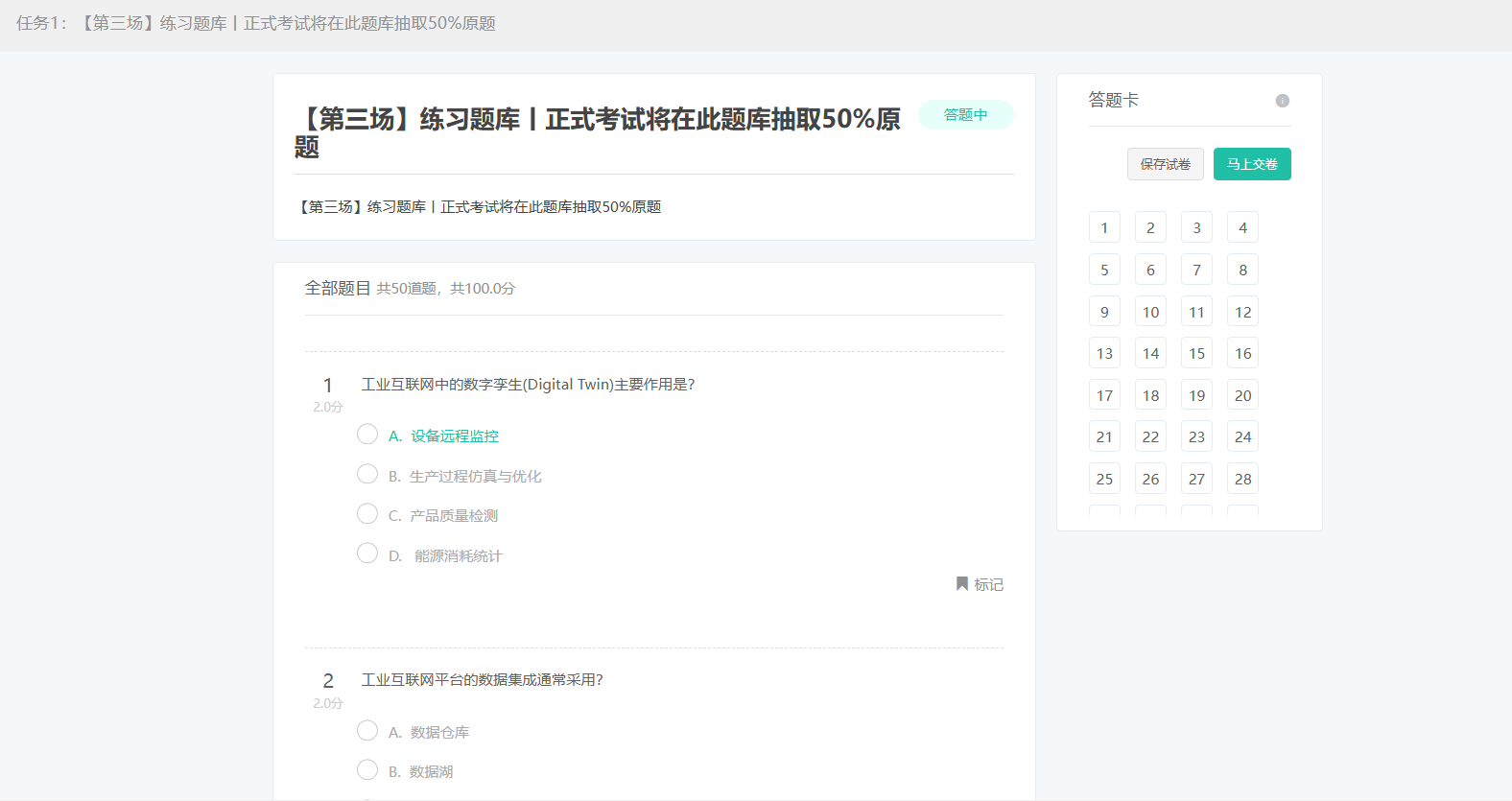Select question 23 in the answer card
Screen dimensions: 1512x801
coord(1196,436)
